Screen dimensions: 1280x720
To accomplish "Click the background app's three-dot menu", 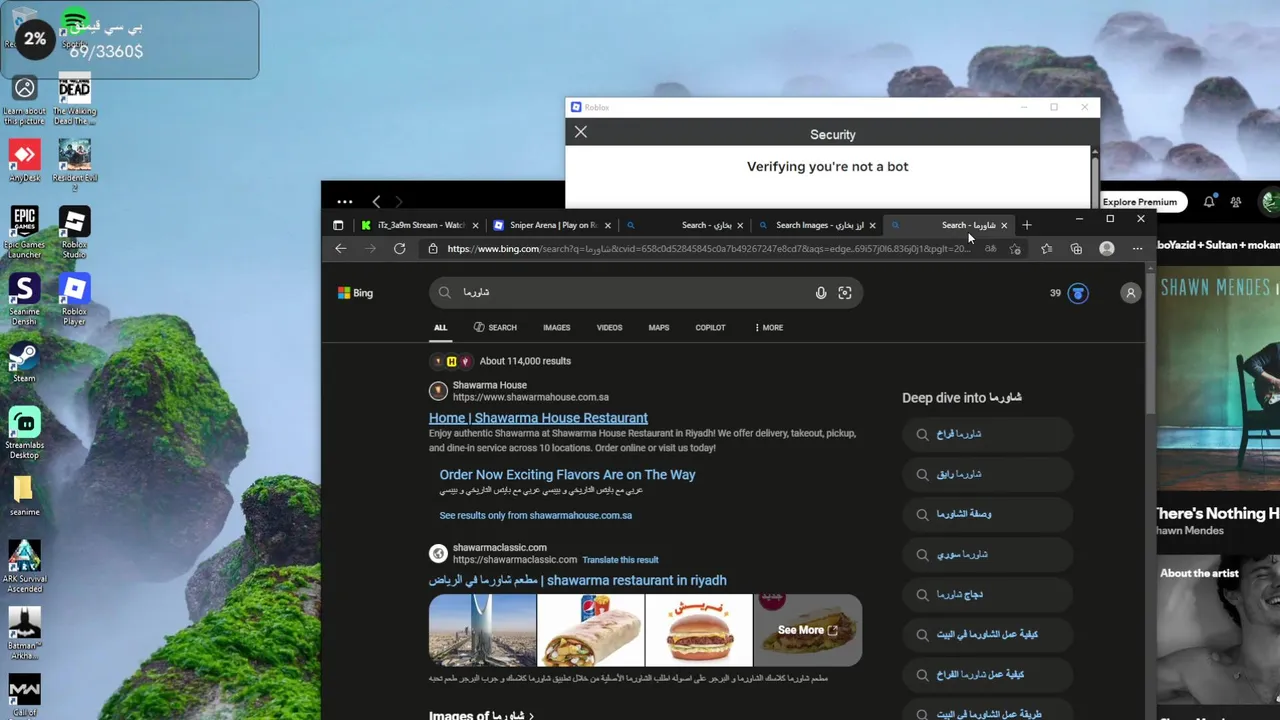I will pos(345,202).
